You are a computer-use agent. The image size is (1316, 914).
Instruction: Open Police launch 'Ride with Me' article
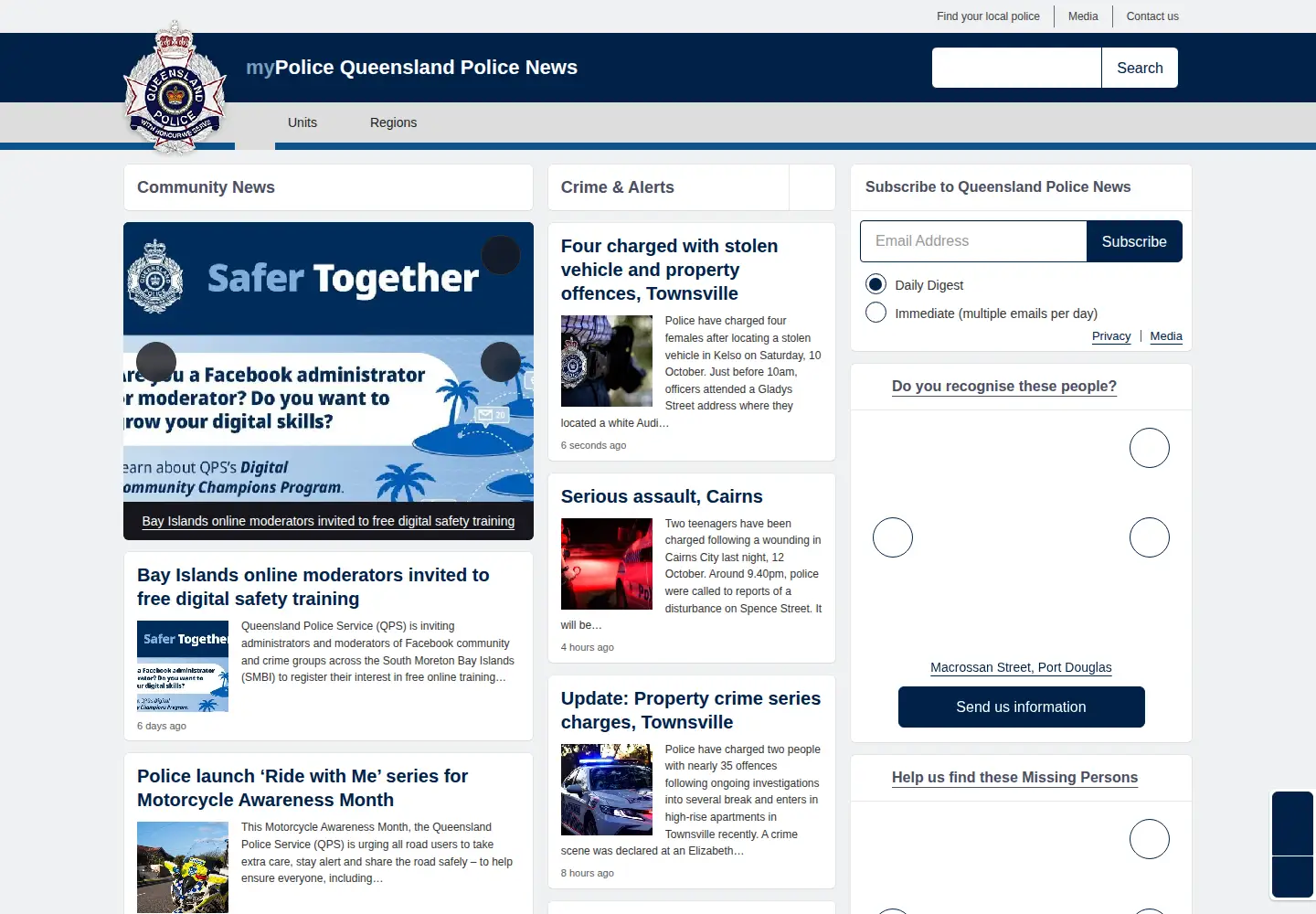pos(302,788)
